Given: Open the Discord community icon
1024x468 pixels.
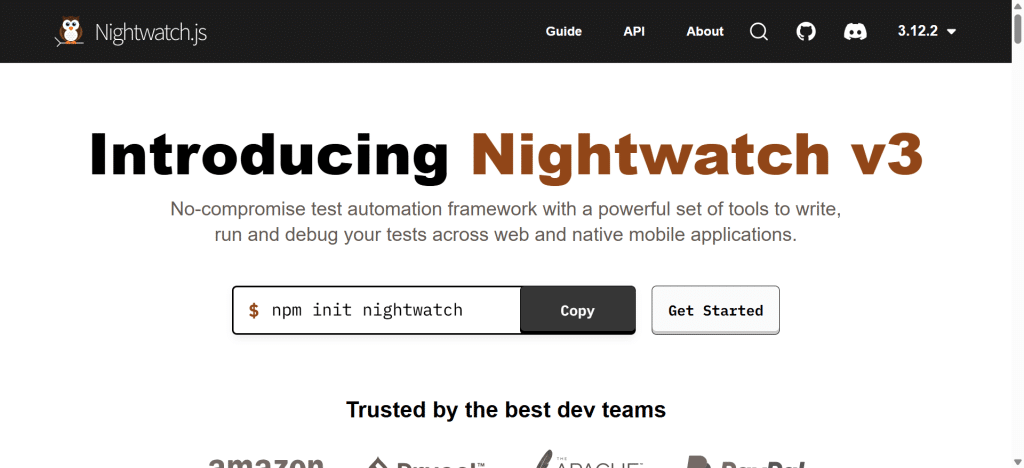Looking at the screenshot, I should (856, 31).
